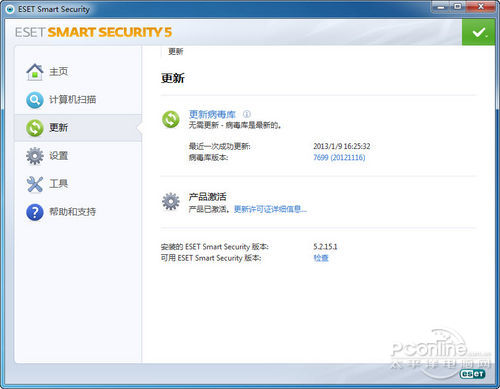Open virus database version 7699 link
This screenshot has width=500, height=389.
[x=339, y=157]
